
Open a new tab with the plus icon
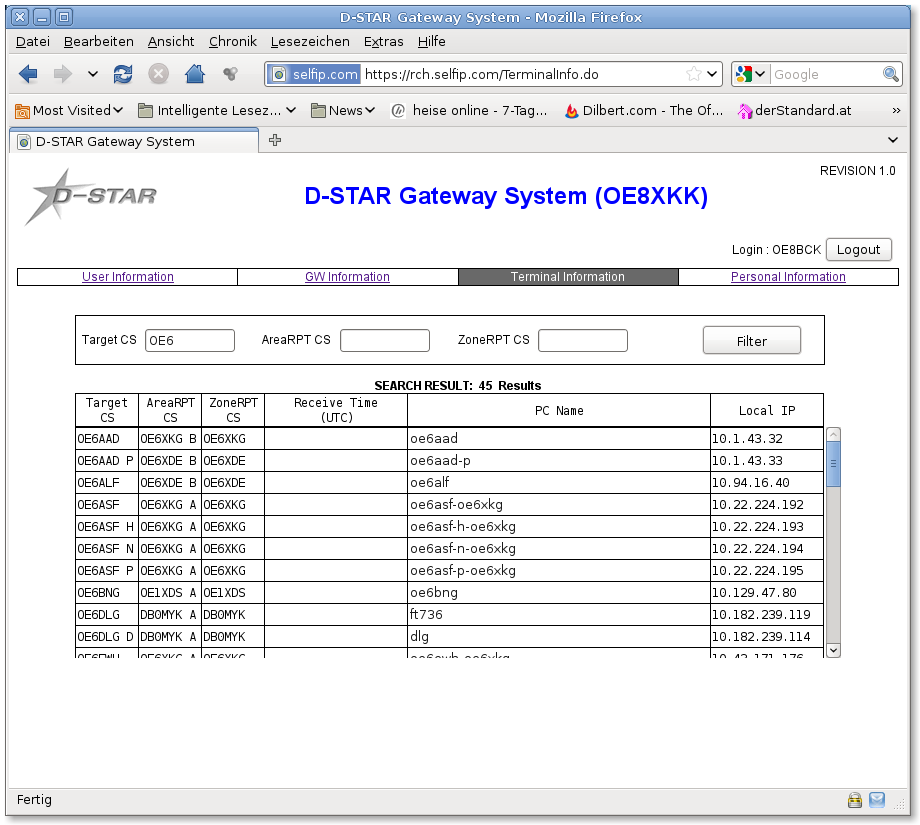pos(275,140)
